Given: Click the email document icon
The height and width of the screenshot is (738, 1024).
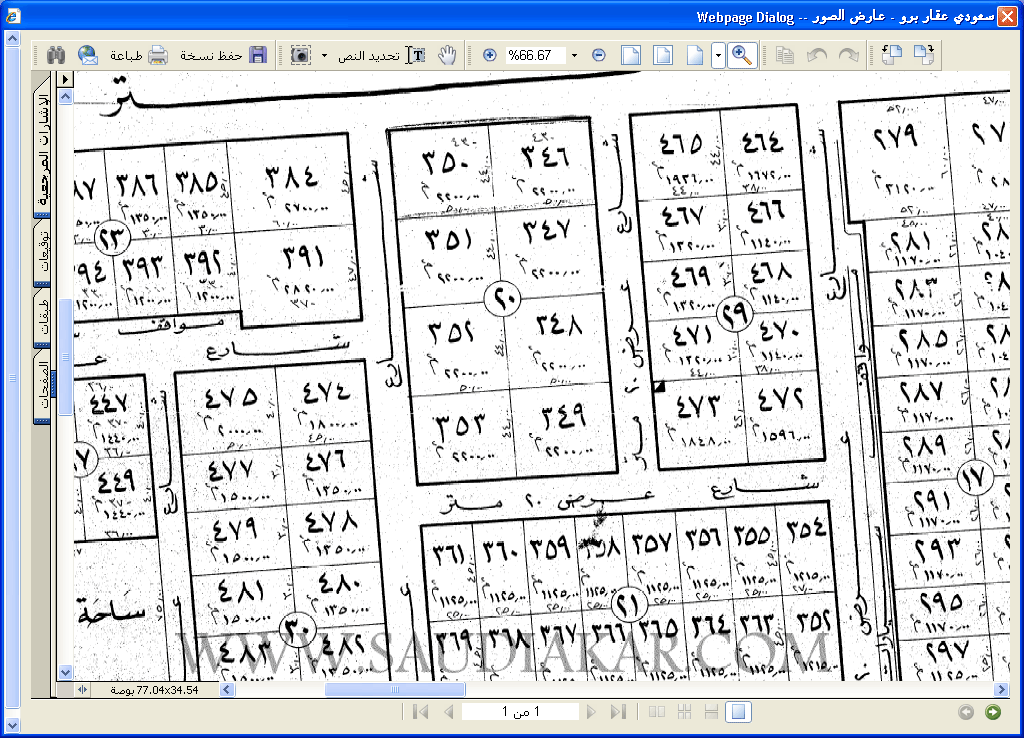Looking at the screenshot, I should pos(88,55).
